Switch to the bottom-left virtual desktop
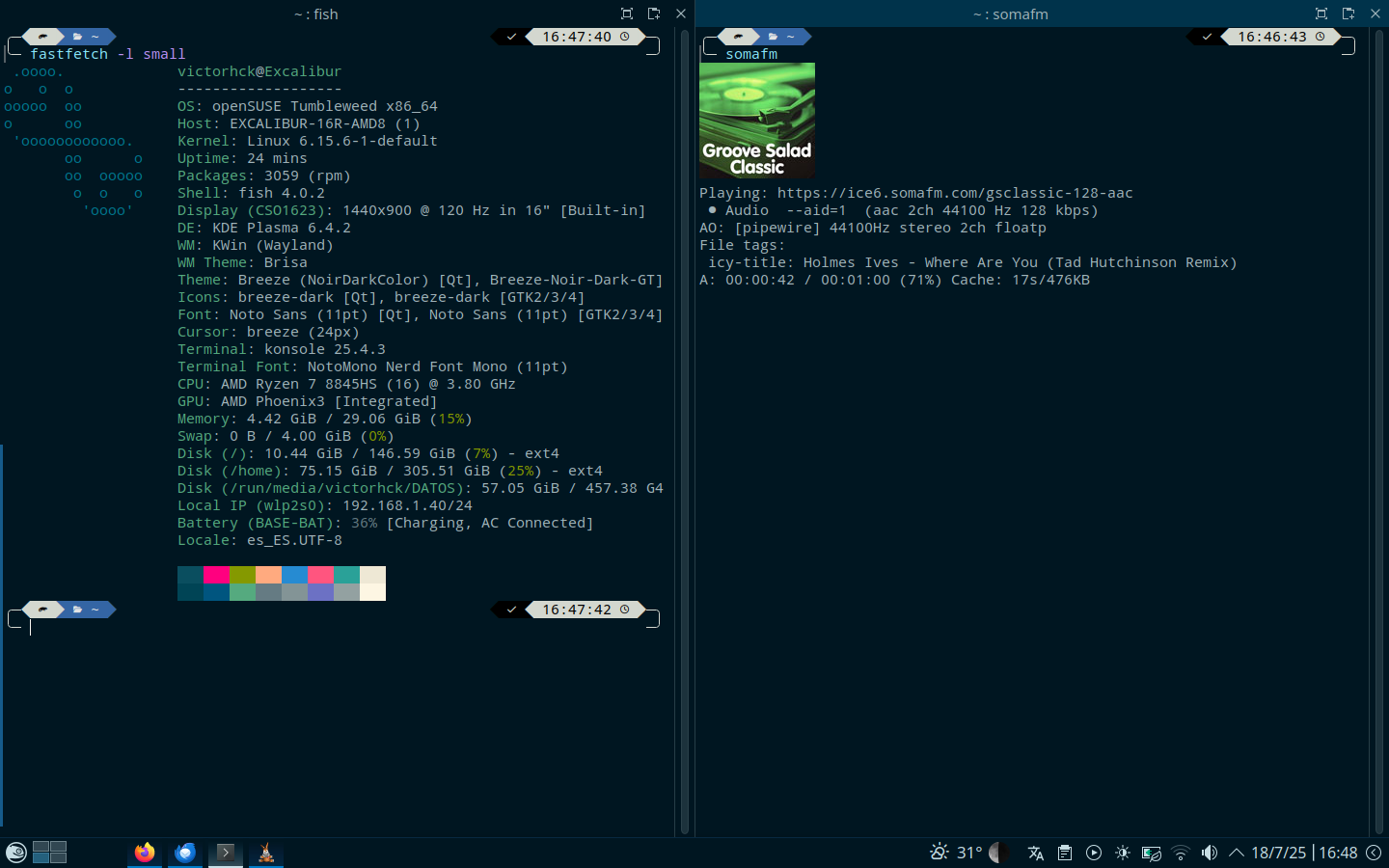Viewport: 1389px width, 868px height. (41, 858)
